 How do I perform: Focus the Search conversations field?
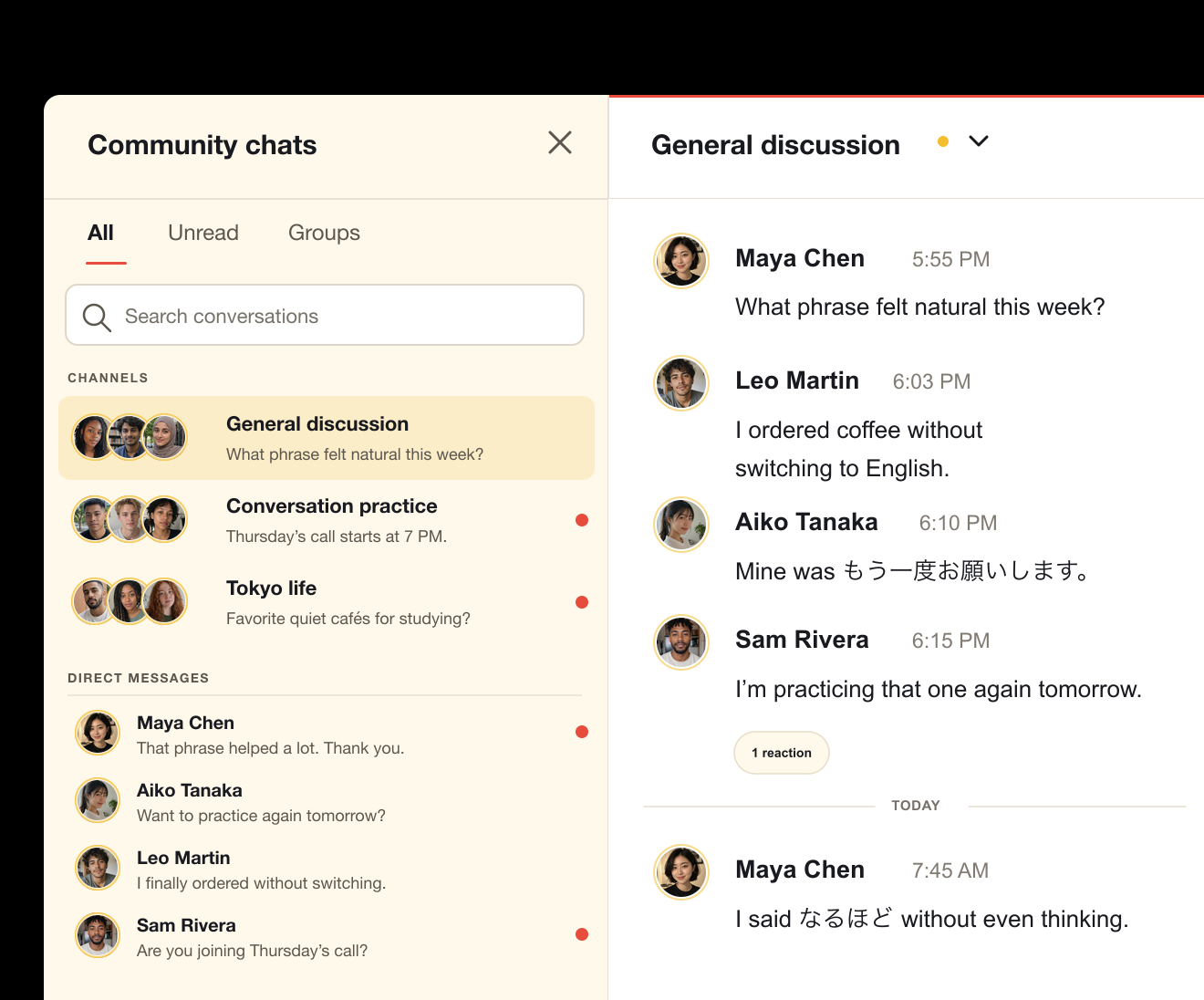tap(325, 315)
